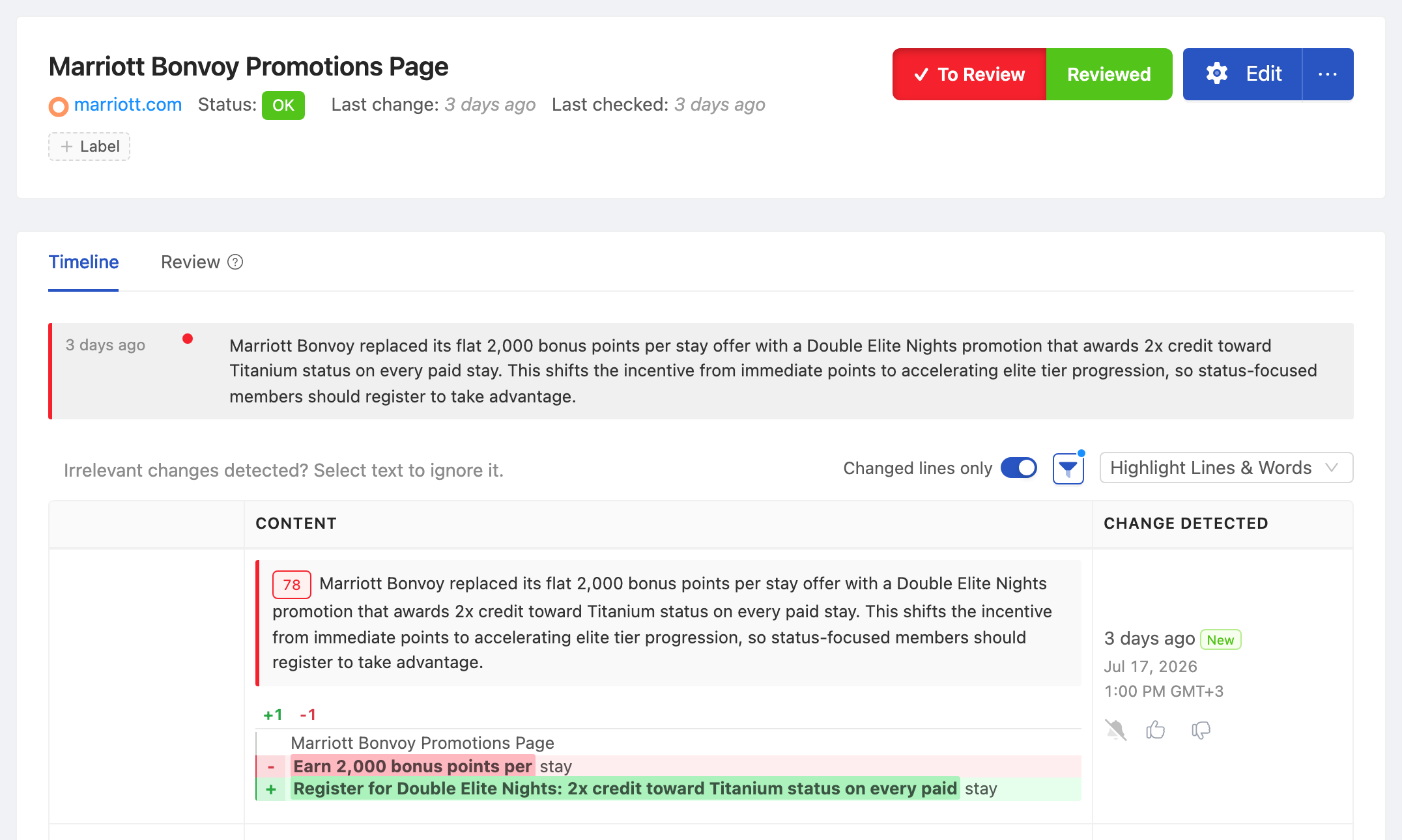Switch to the Review tab
Image resolution: width=1402 pixels, height=840 pixels.
190,262
